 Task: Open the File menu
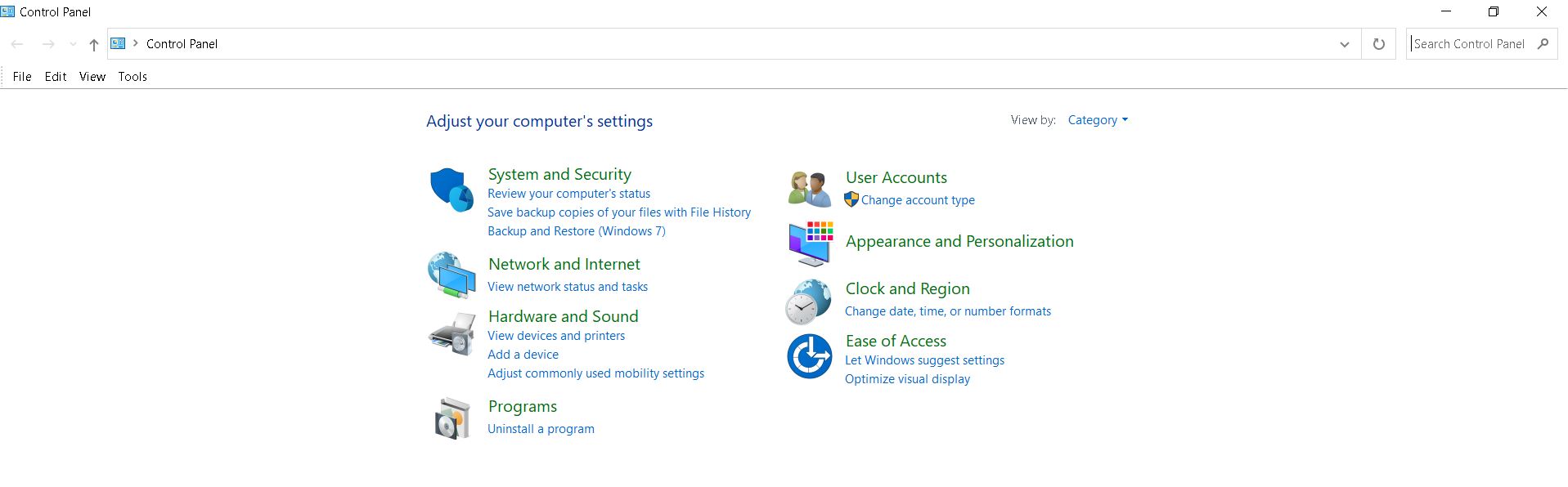22,77
